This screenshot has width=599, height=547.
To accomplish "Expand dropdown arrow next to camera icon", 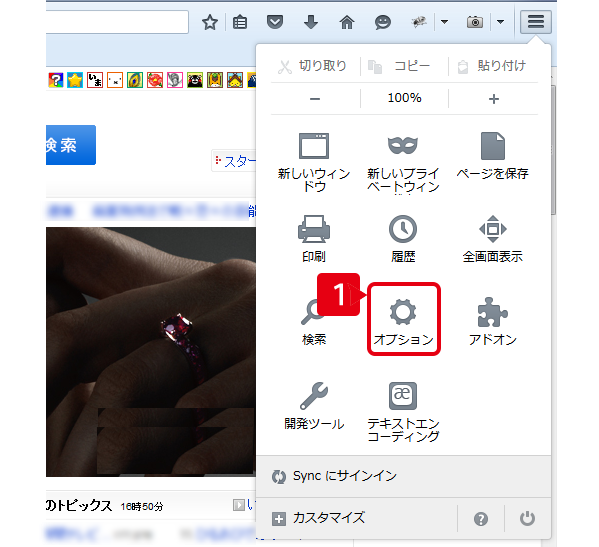I will [x=500, y=22].
